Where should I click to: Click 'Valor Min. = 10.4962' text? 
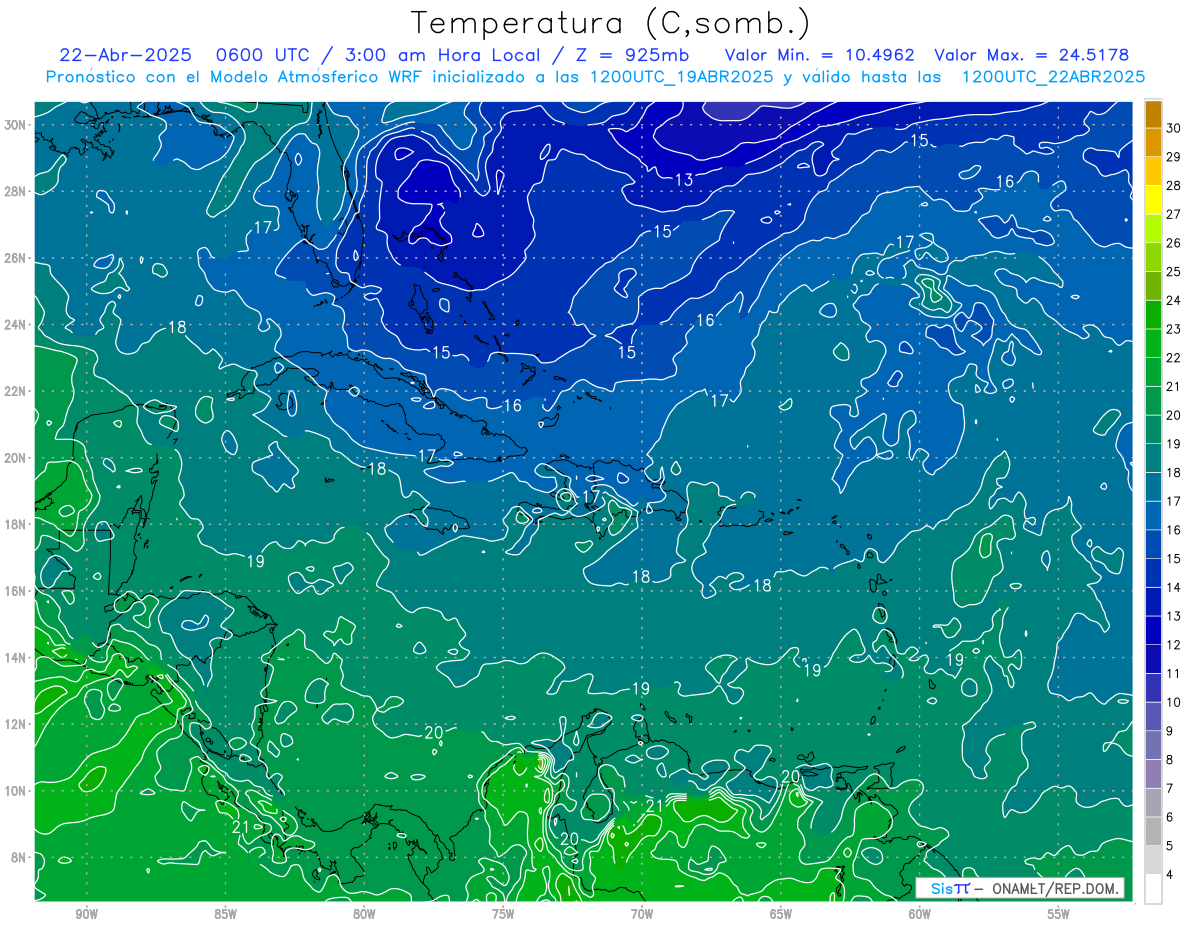pos(819,55)
